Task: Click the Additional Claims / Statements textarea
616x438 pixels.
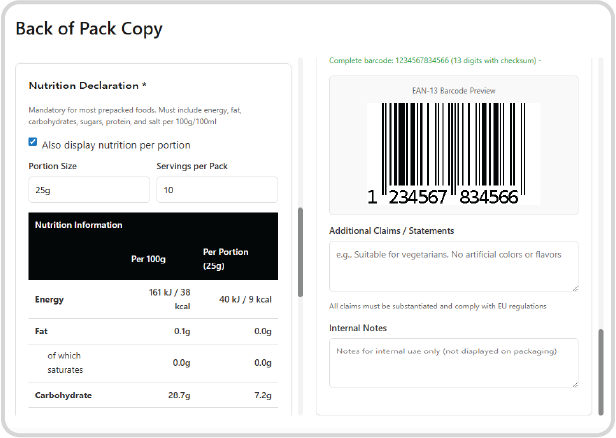Action: [x=453, y=266]
